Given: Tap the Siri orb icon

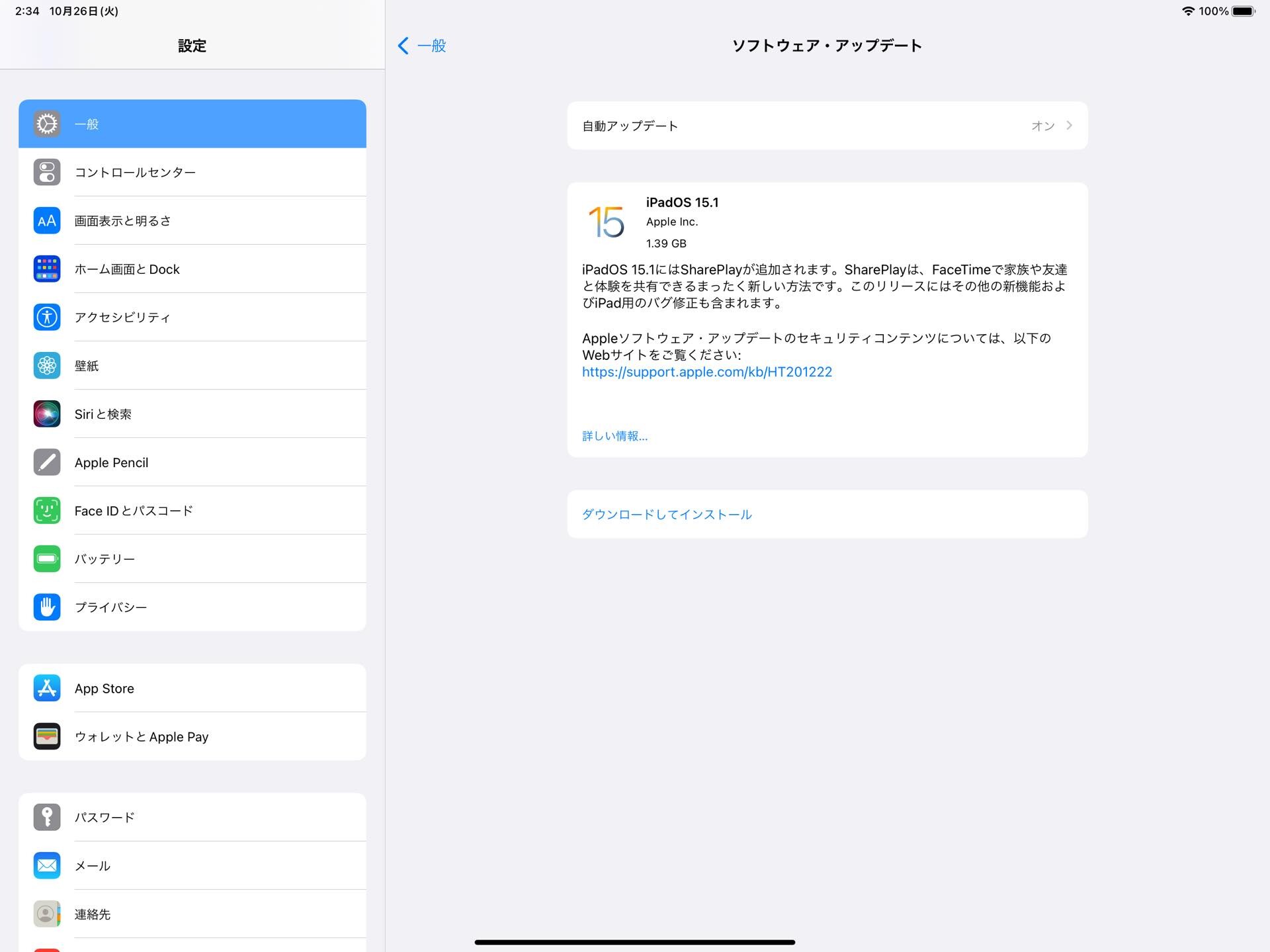Looking at the screenshot, I should (47, 413).
